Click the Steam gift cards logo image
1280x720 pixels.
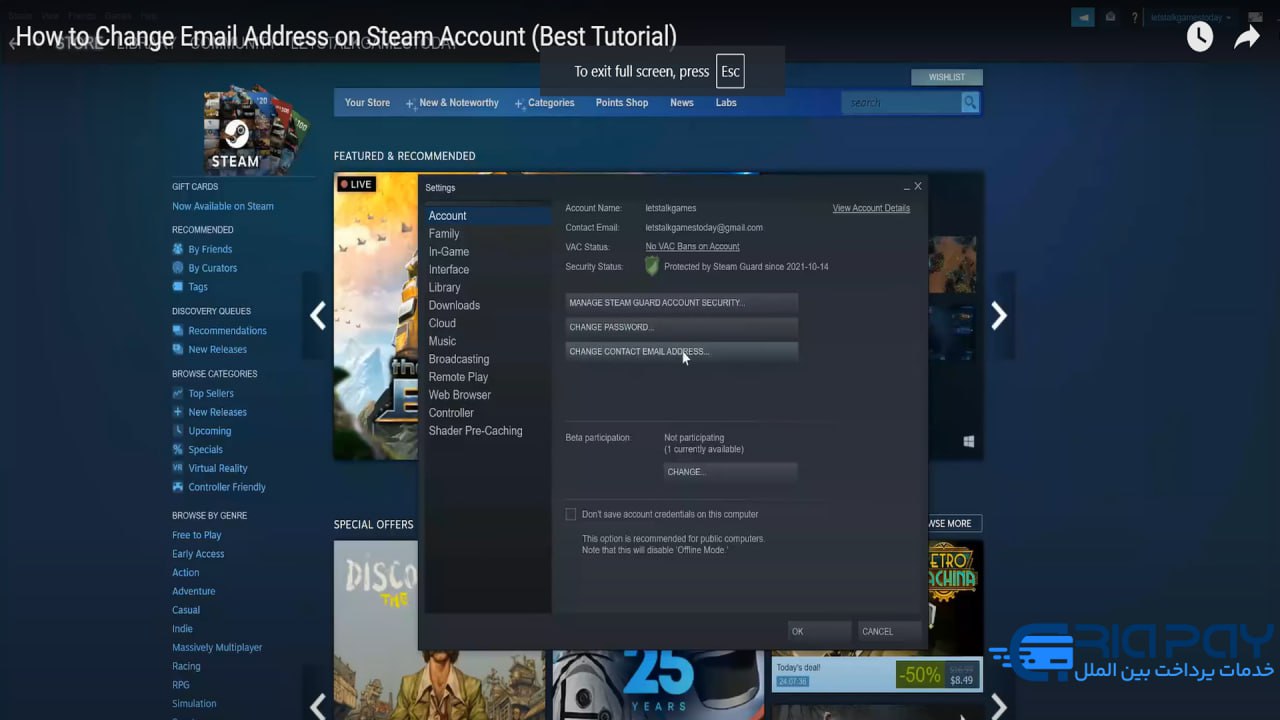pos(256,131)
